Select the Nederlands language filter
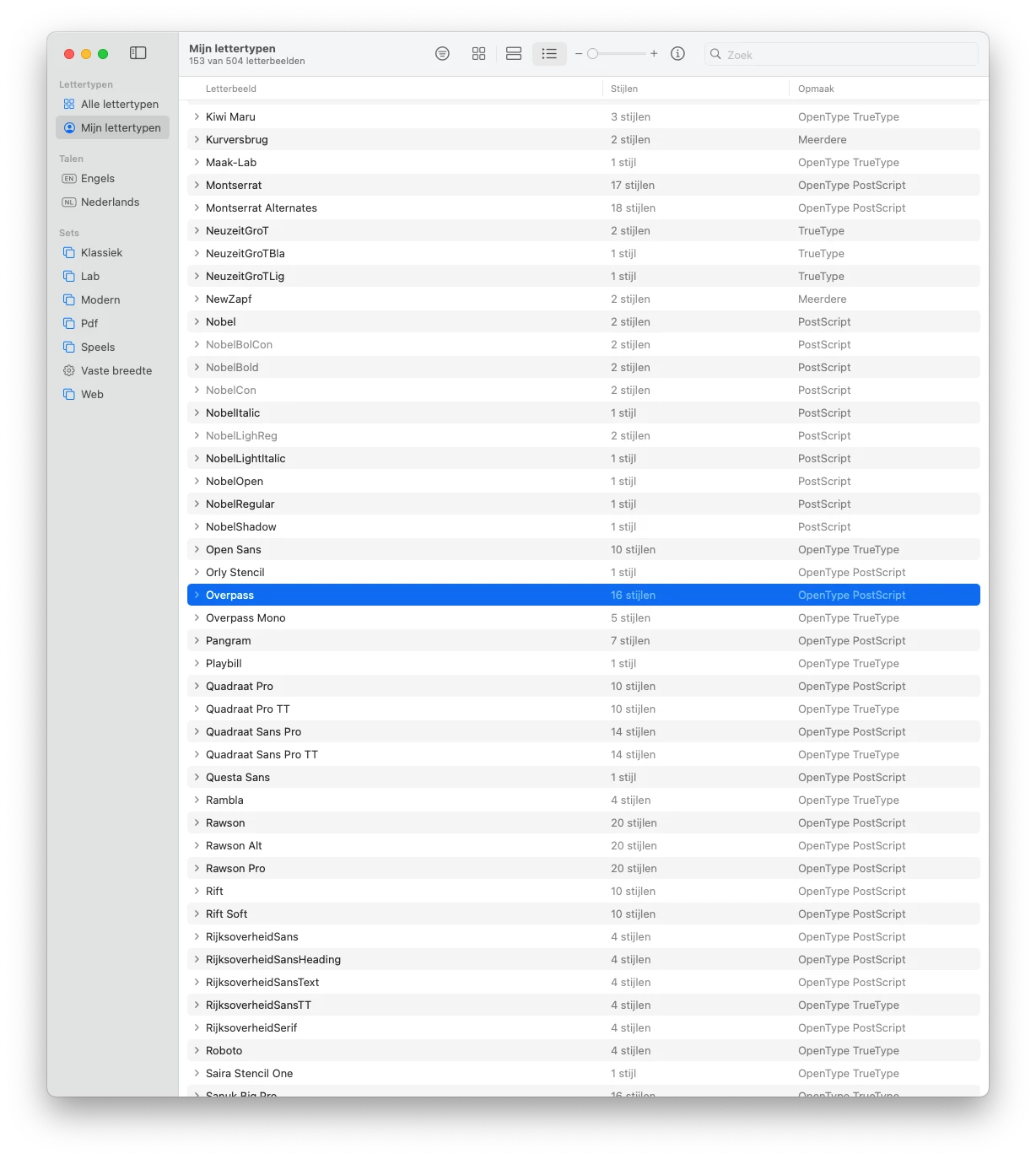Screen dimensions: 1036x1159 point(113,202)
